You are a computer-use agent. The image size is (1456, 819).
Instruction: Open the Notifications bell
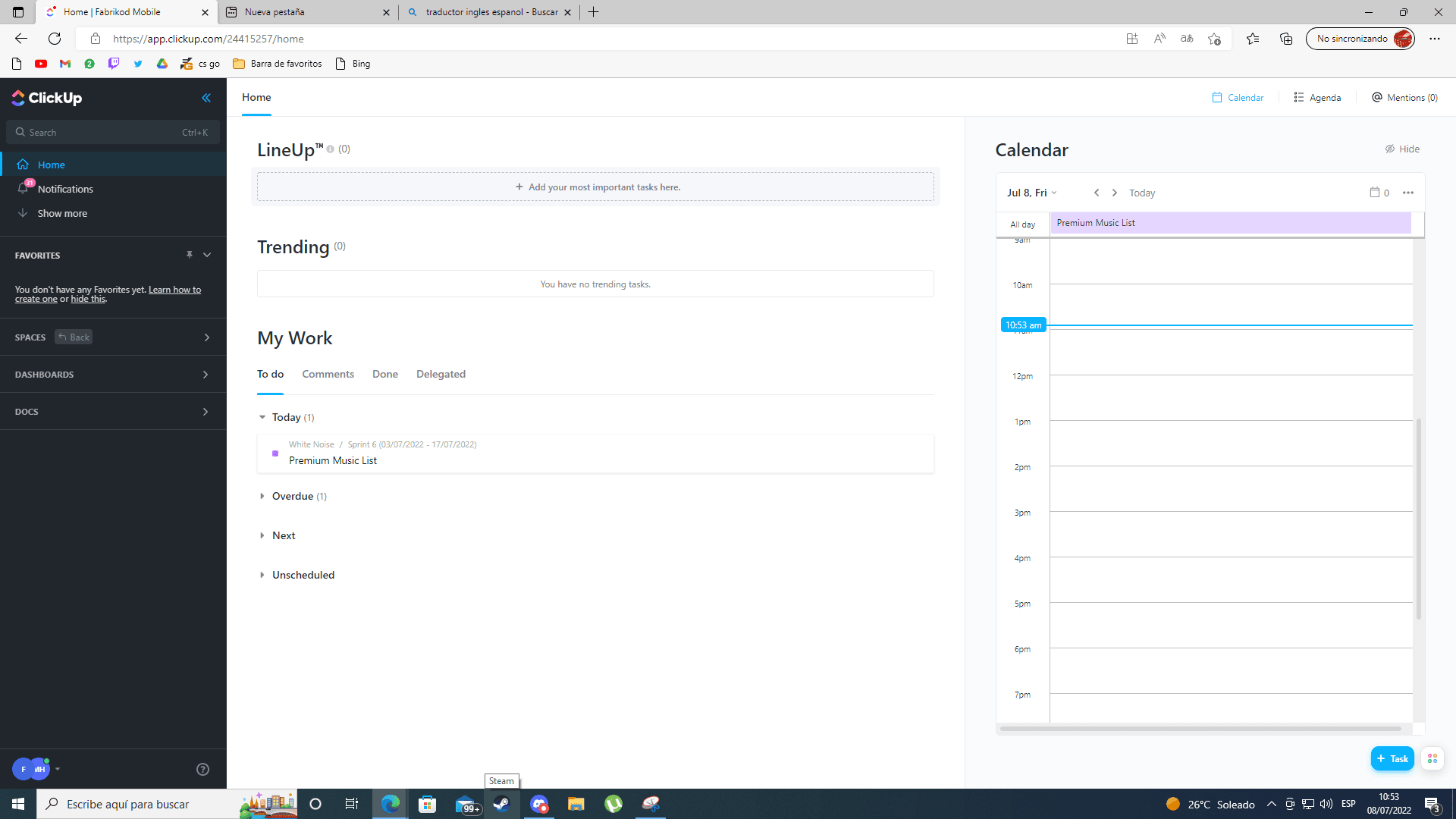(x=24, y=188)
